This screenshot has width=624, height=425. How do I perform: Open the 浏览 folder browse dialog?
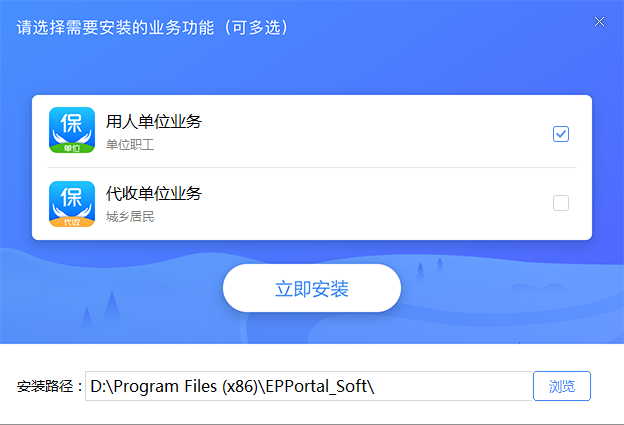561,386
